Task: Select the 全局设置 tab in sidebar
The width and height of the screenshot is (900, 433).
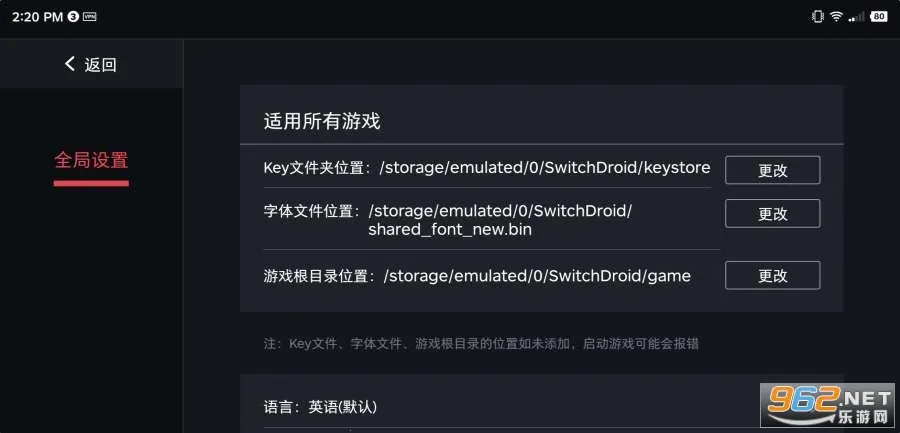Action: [91, 160]
